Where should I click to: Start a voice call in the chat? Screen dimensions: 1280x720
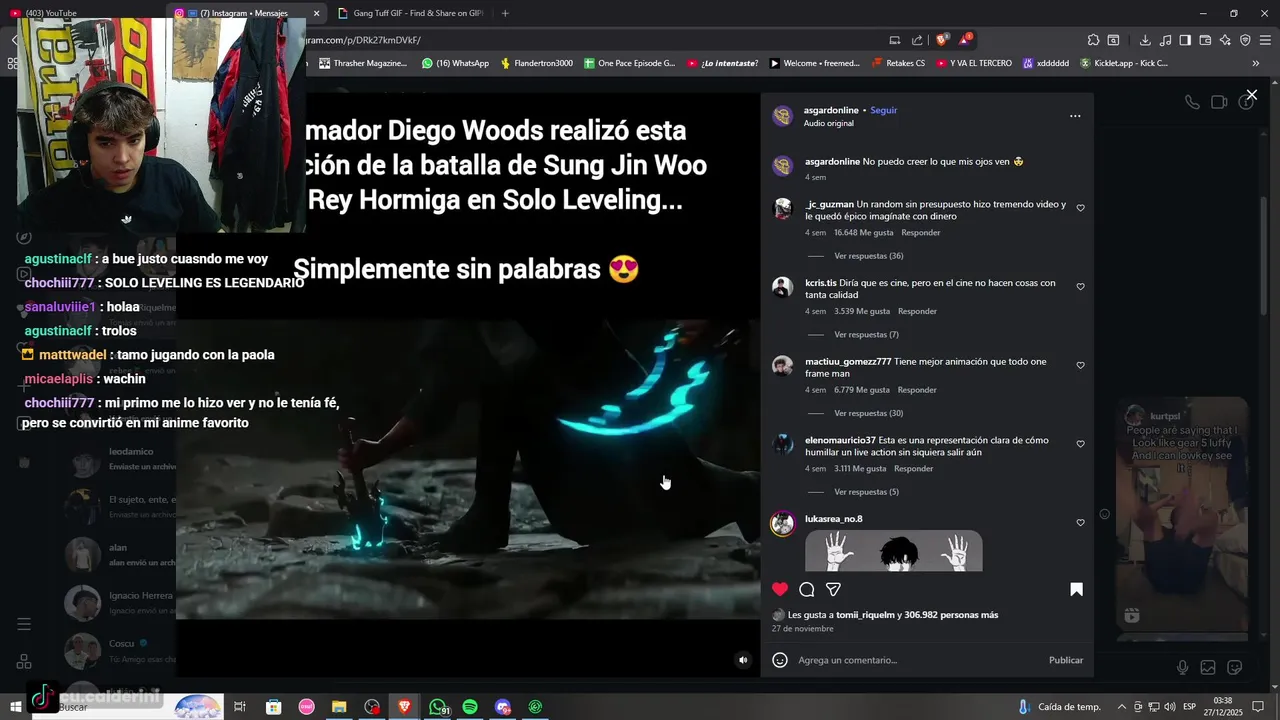[1192, 102]
